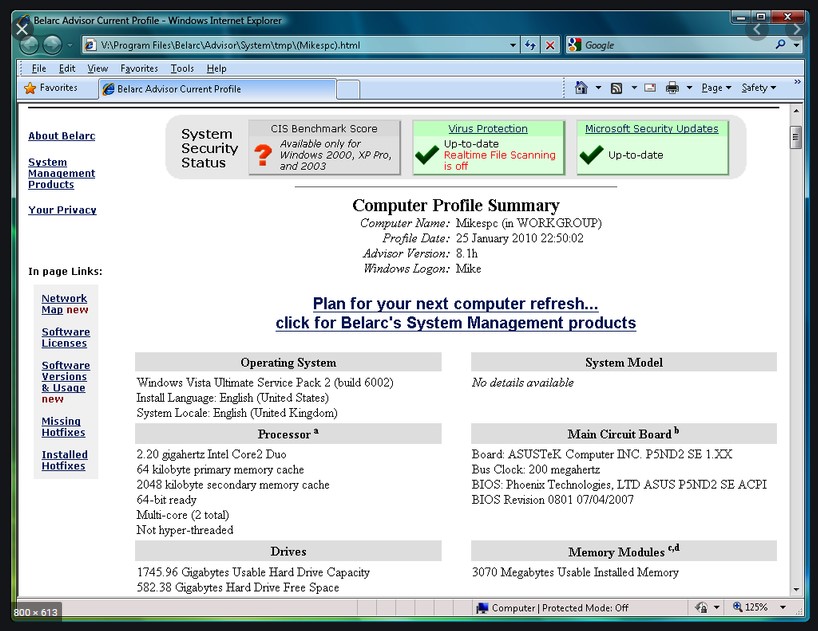Follow the About Belarc link
The image size is (818, 631).
pyautogui.click(x=62, y=136)
